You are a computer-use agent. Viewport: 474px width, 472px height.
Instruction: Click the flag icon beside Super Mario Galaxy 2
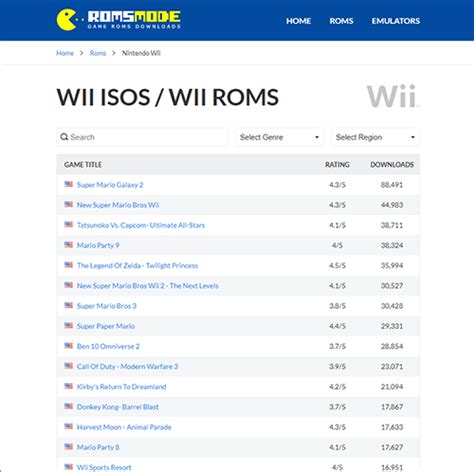[69, 184]
